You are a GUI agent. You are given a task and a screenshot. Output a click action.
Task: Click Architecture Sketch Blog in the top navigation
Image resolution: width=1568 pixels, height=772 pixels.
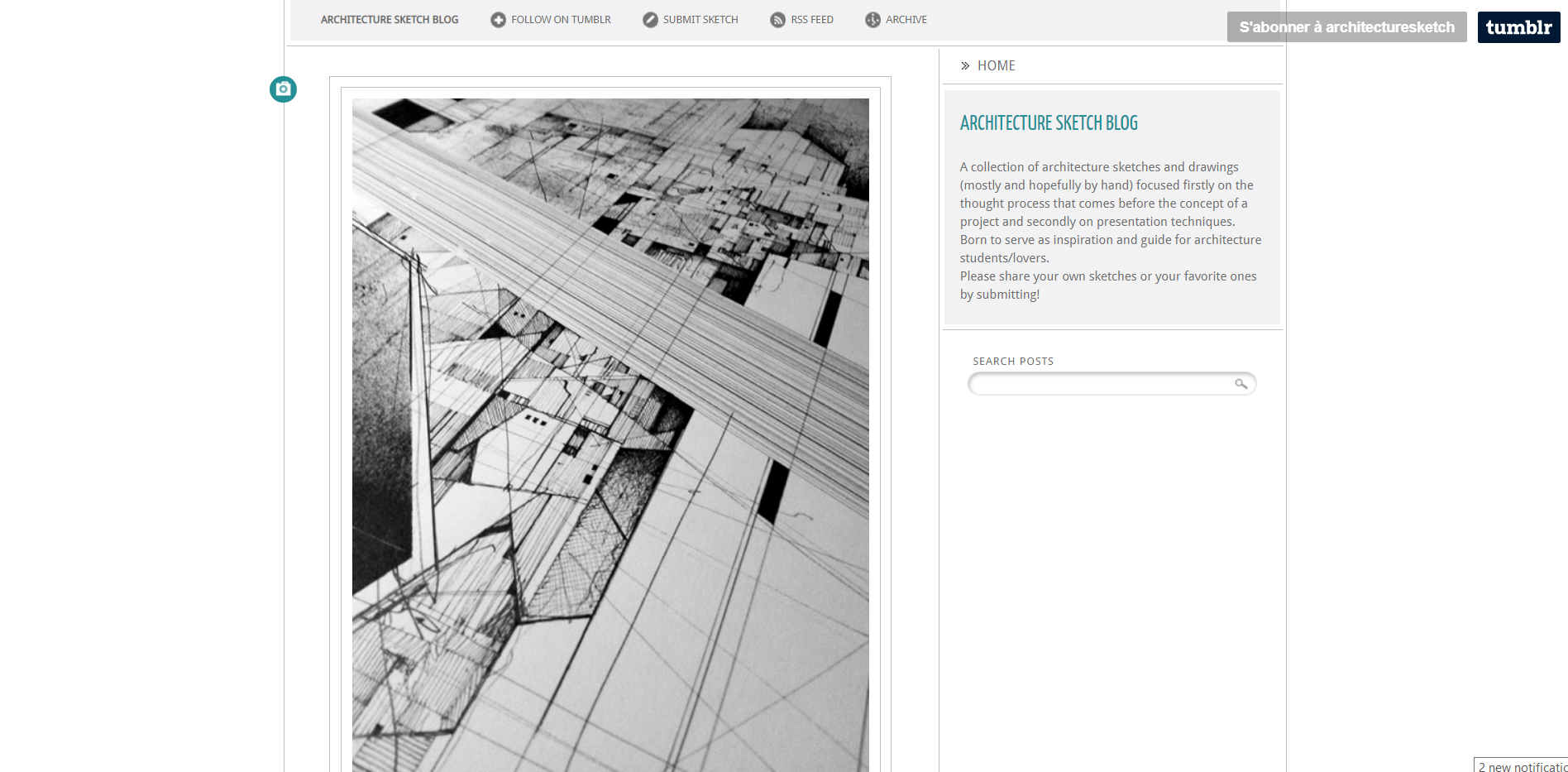390,20
